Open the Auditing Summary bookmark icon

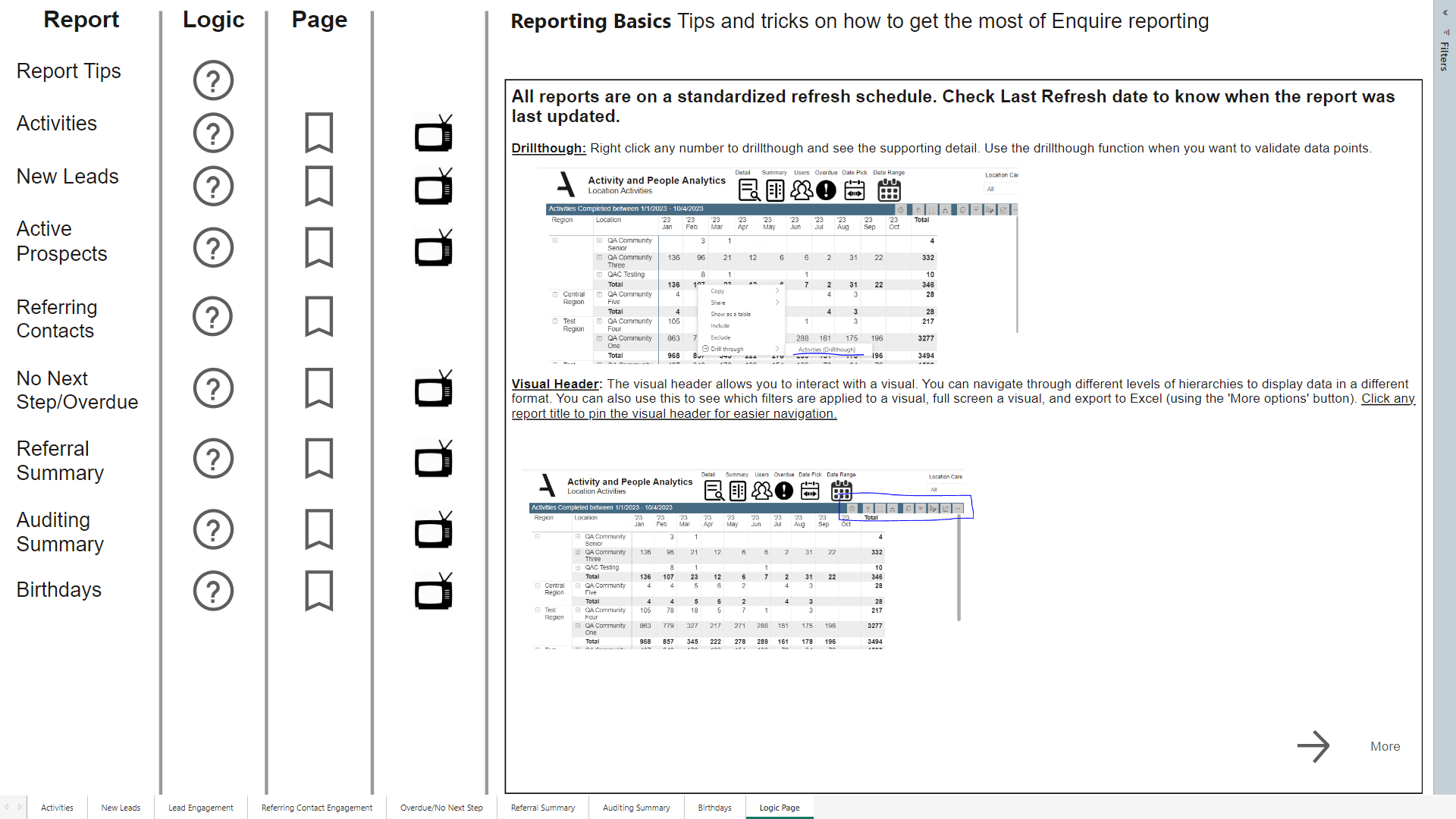[318, 529]
